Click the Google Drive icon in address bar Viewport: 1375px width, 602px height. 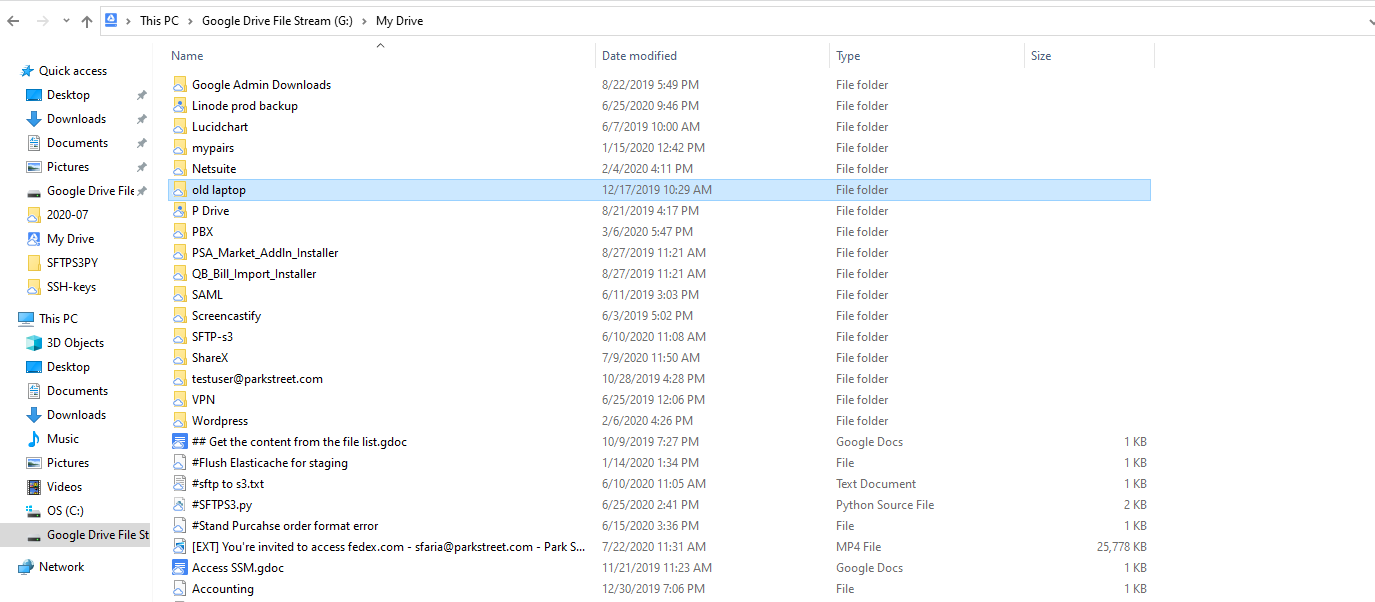coord(111,20)
